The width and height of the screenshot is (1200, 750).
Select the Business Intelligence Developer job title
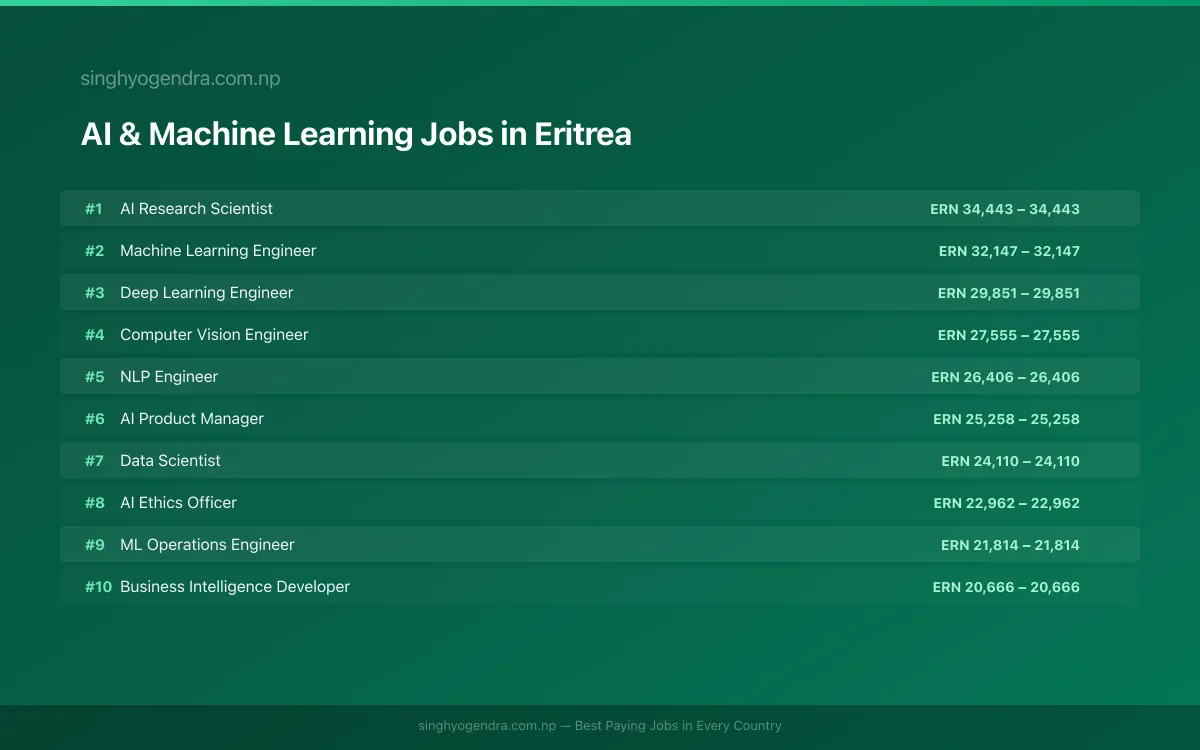[235, 587]
